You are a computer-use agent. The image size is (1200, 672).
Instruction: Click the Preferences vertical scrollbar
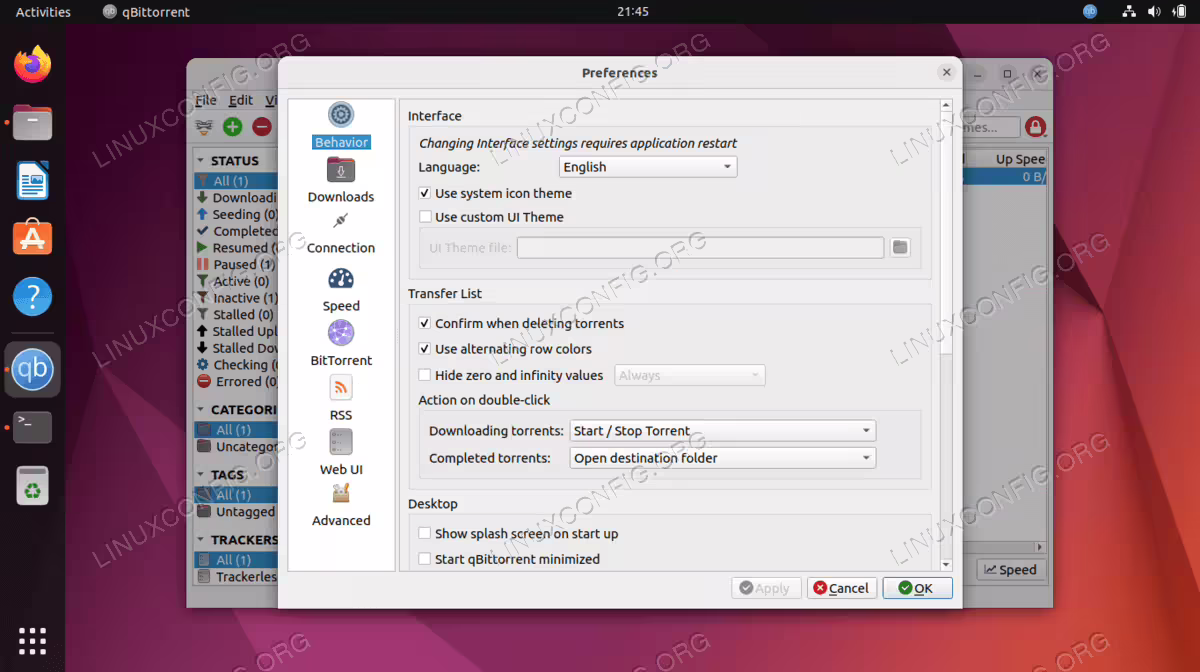click(946, 335)
